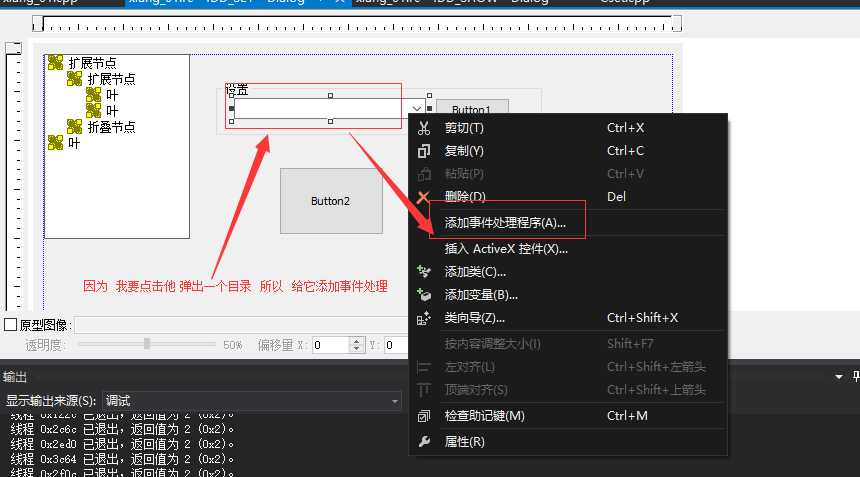Viewport: 860px width, 477px height.
Task: Toggle the 原型图像 checkbox
Action: pos(10,325)
